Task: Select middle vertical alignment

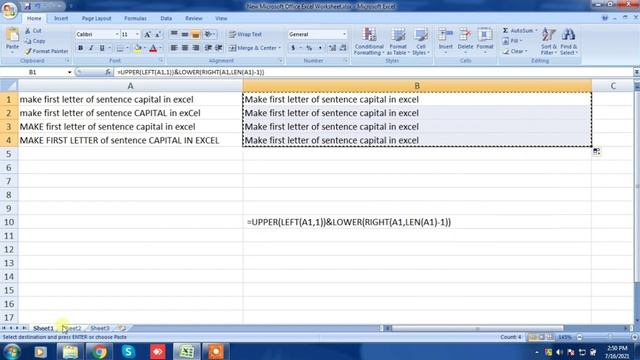Action: tap(185, 34)
